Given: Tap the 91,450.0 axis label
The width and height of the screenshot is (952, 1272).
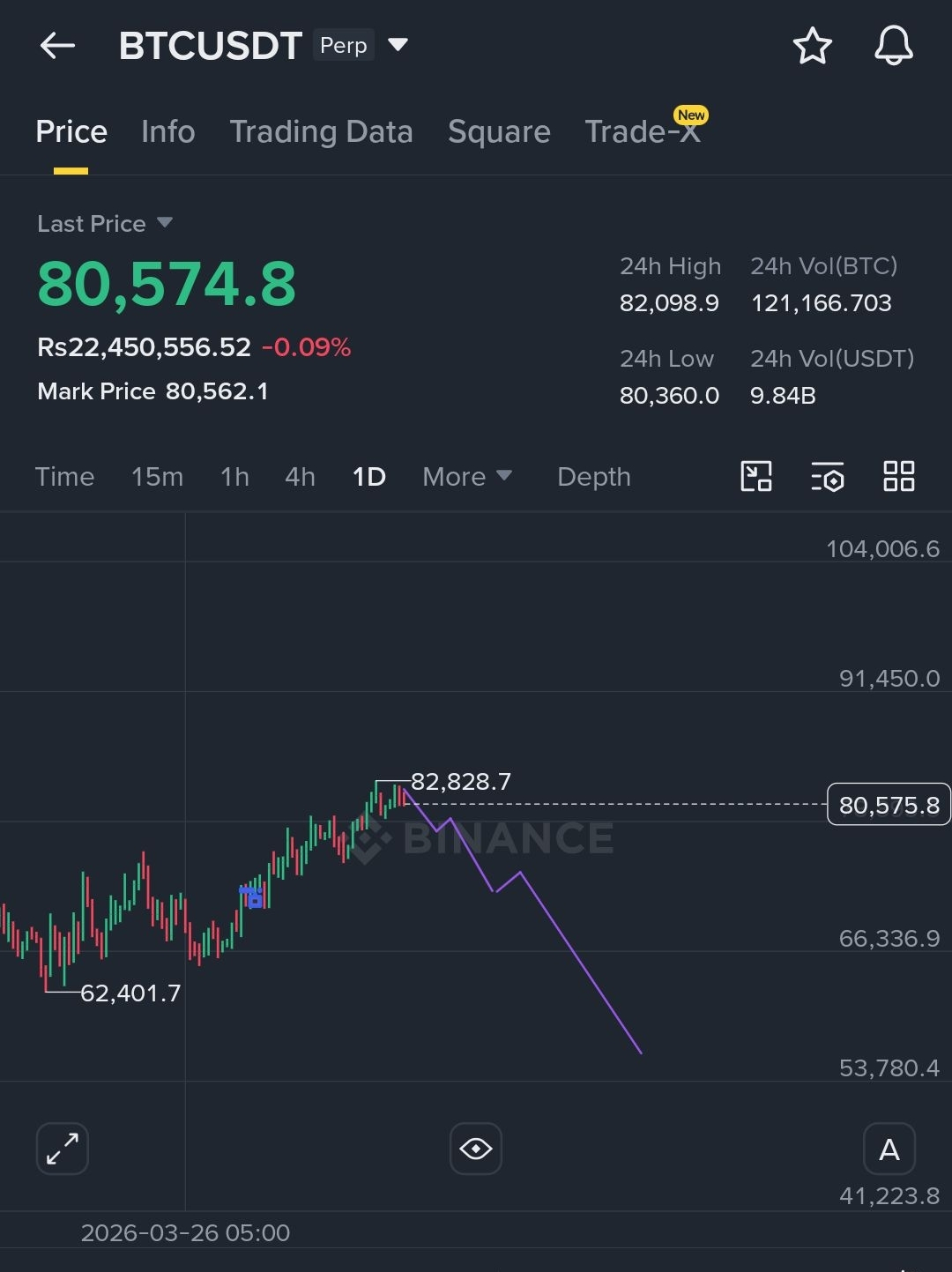Looking at the screenshot, I should pos(889,679).
